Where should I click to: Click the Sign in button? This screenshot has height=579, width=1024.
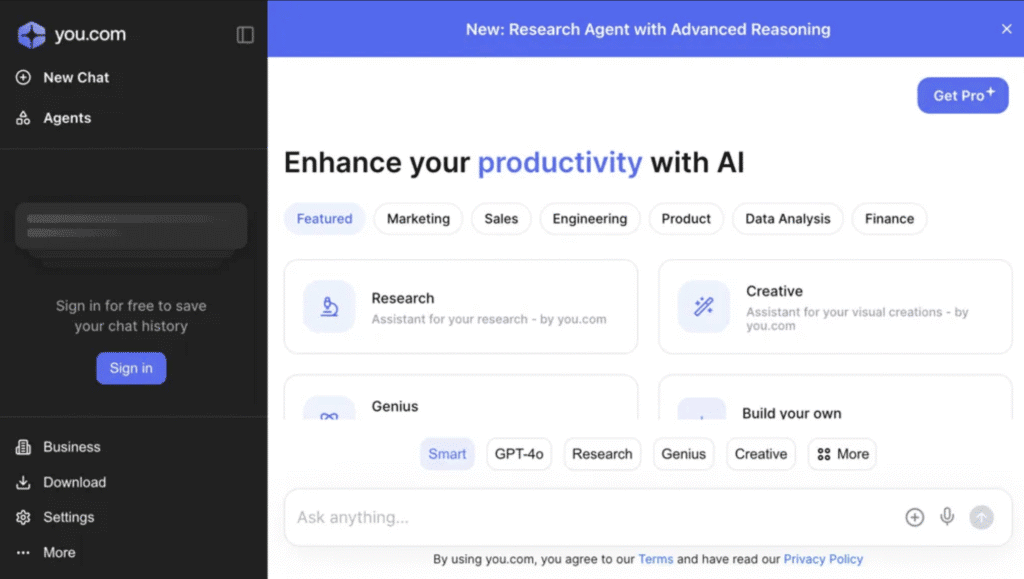pos(131,368)
